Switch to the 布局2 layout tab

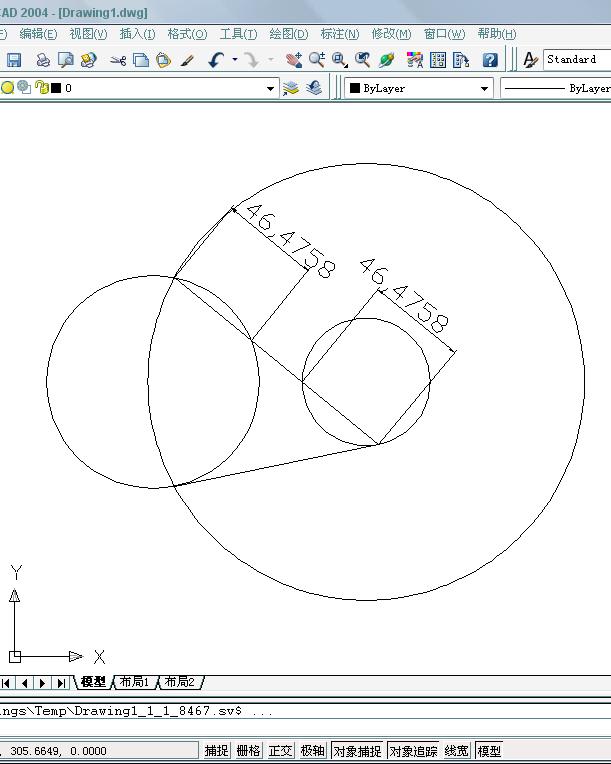pos(179,682)
